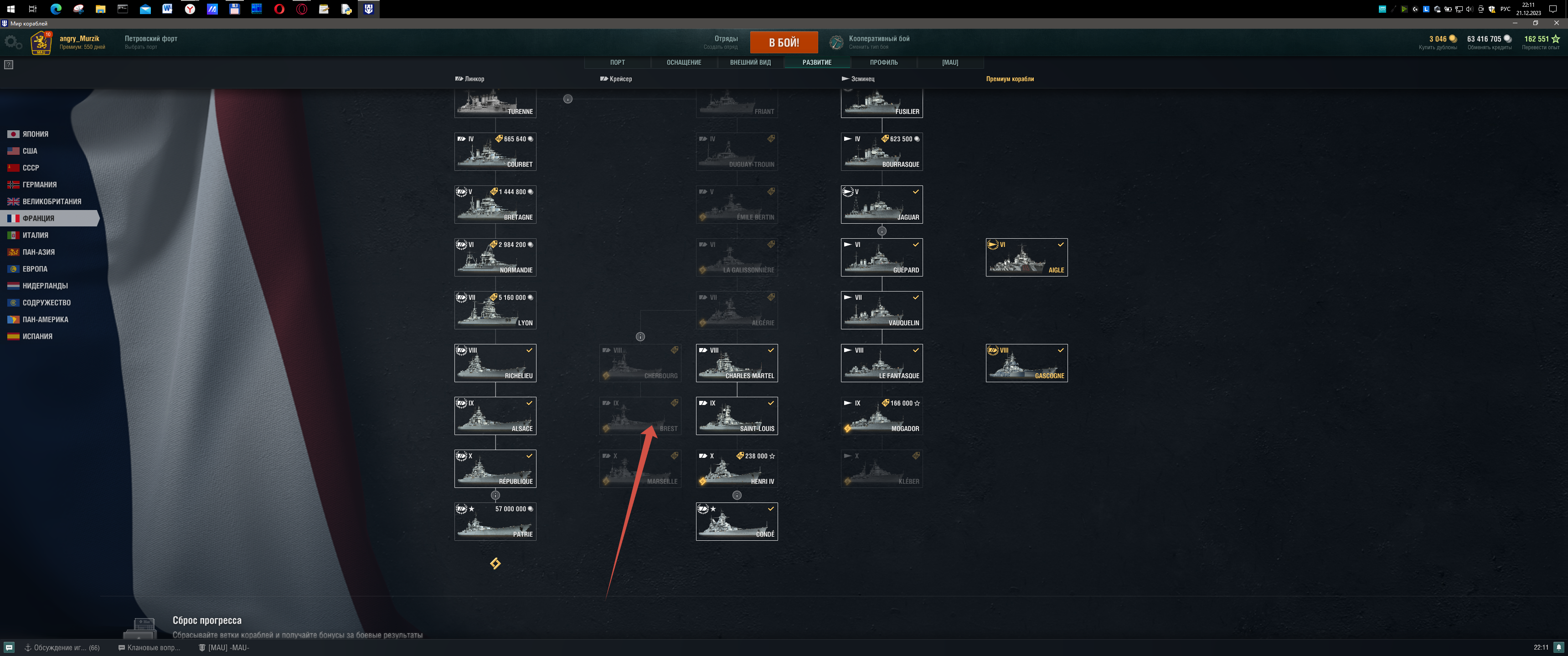Select the Courbet tier IV battleship
This screenshot has height=656, width=1568.
point(495,152)
